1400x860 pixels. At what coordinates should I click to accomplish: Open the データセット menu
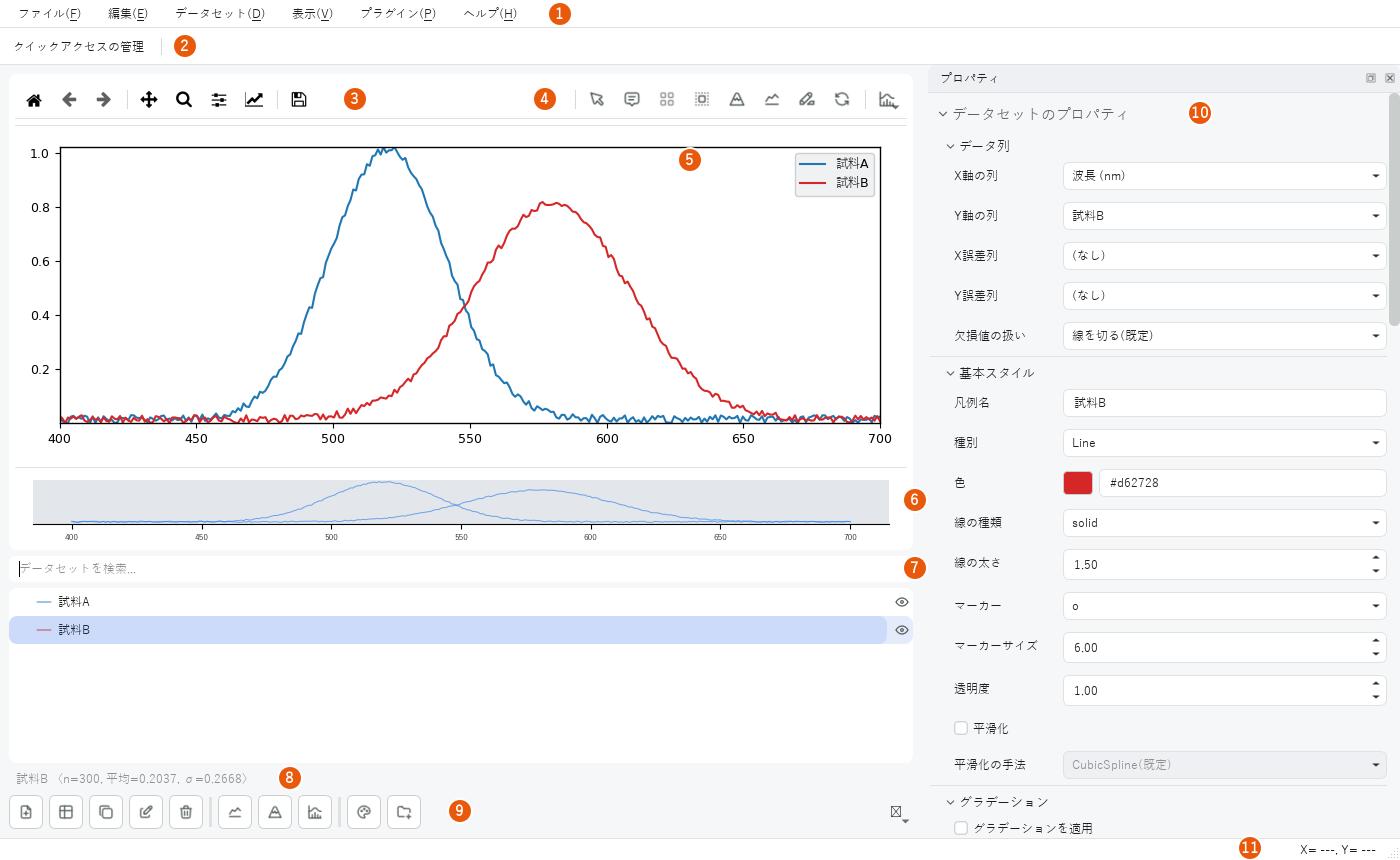click(220, 14)
